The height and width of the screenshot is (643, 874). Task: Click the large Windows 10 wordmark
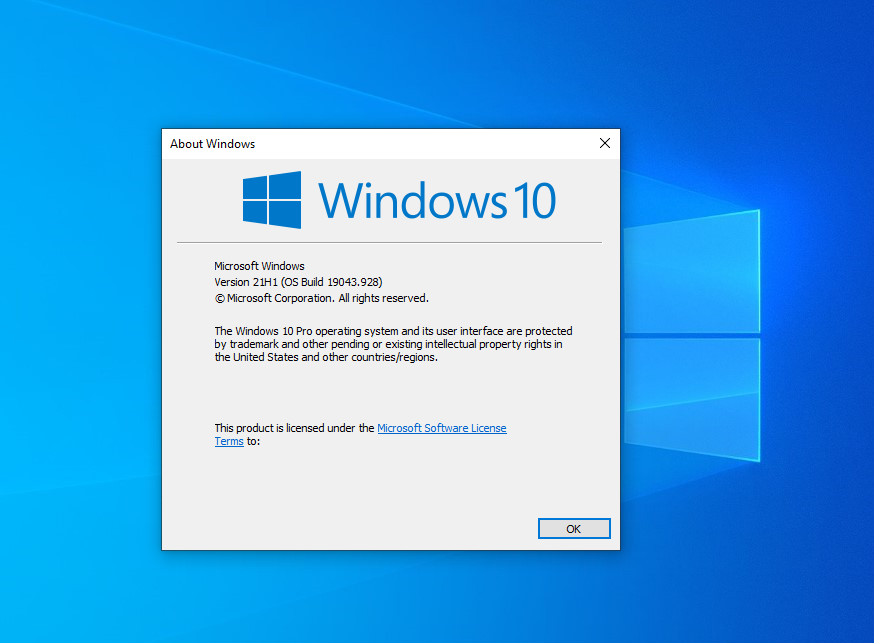437,201
